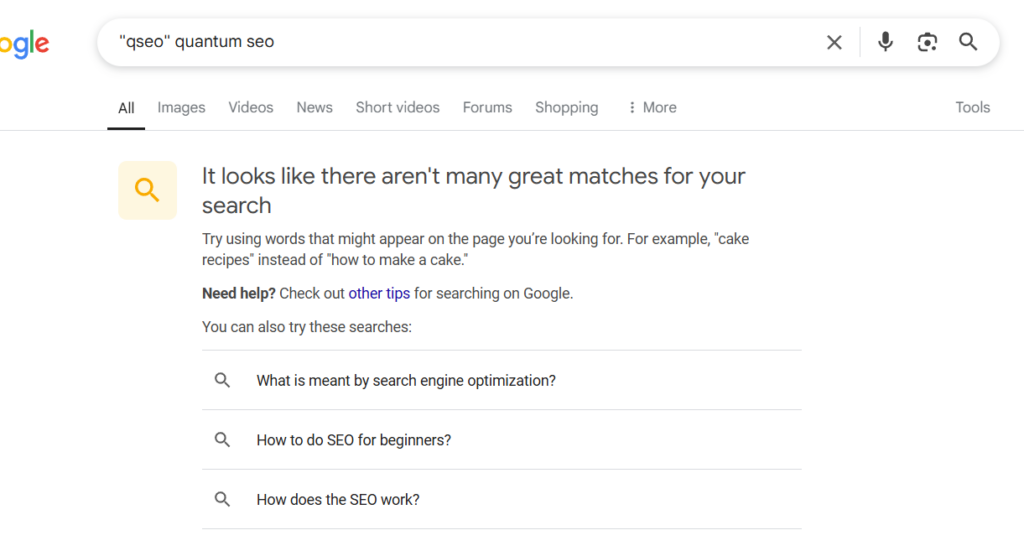Search "How to do SEO for beginners?"

[x=502, y=440]
